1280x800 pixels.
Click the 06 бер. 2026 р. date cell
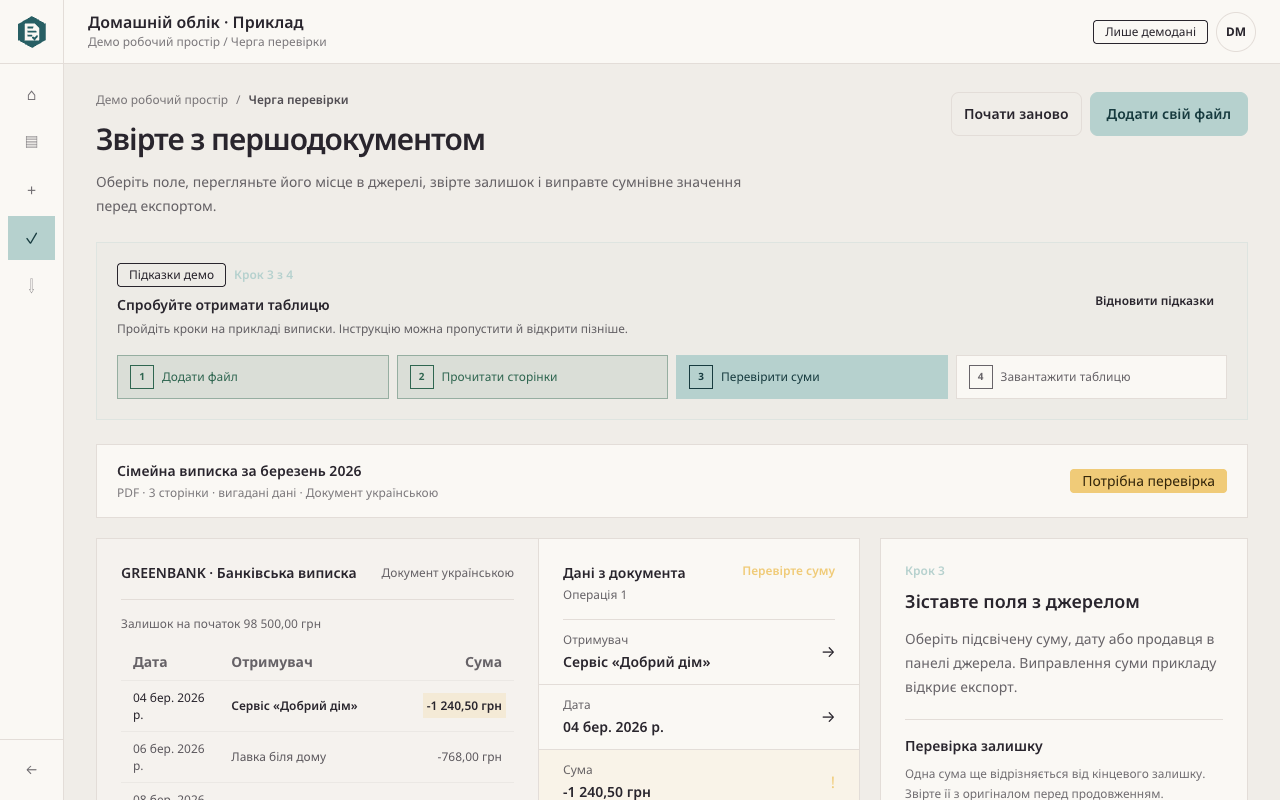(169, 757)
